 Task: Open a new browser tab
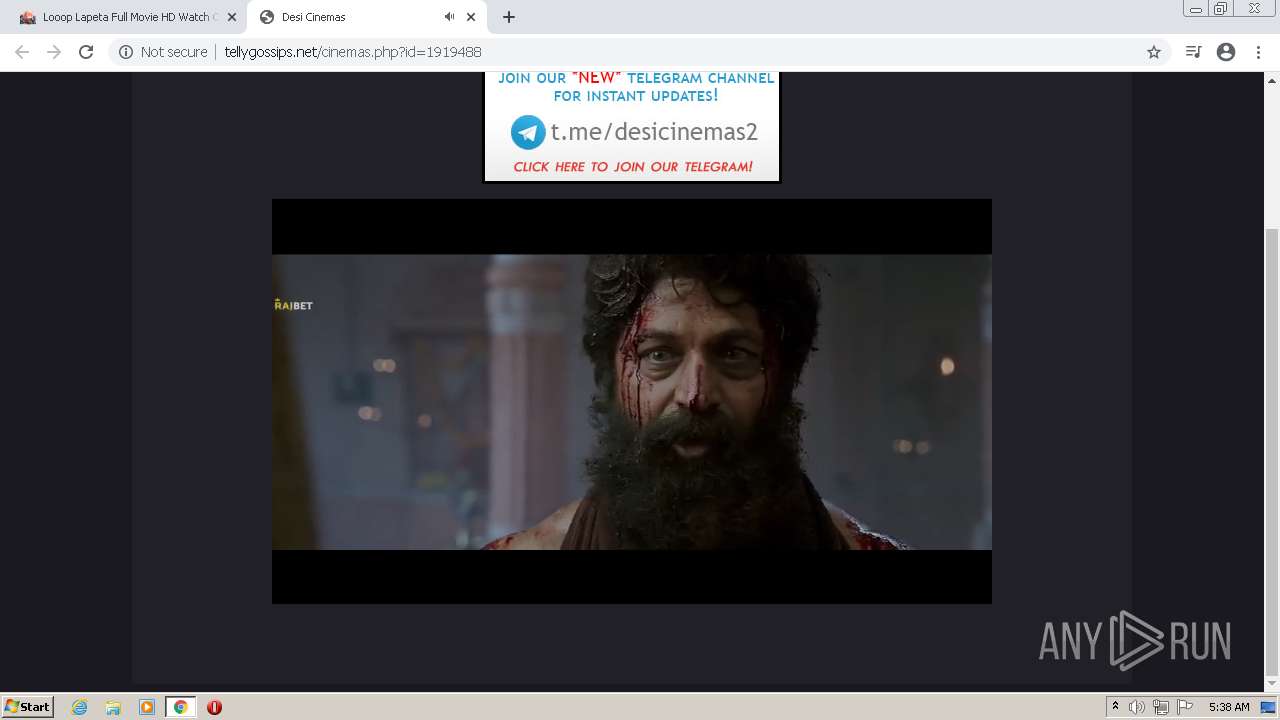(x=508, y=17)
